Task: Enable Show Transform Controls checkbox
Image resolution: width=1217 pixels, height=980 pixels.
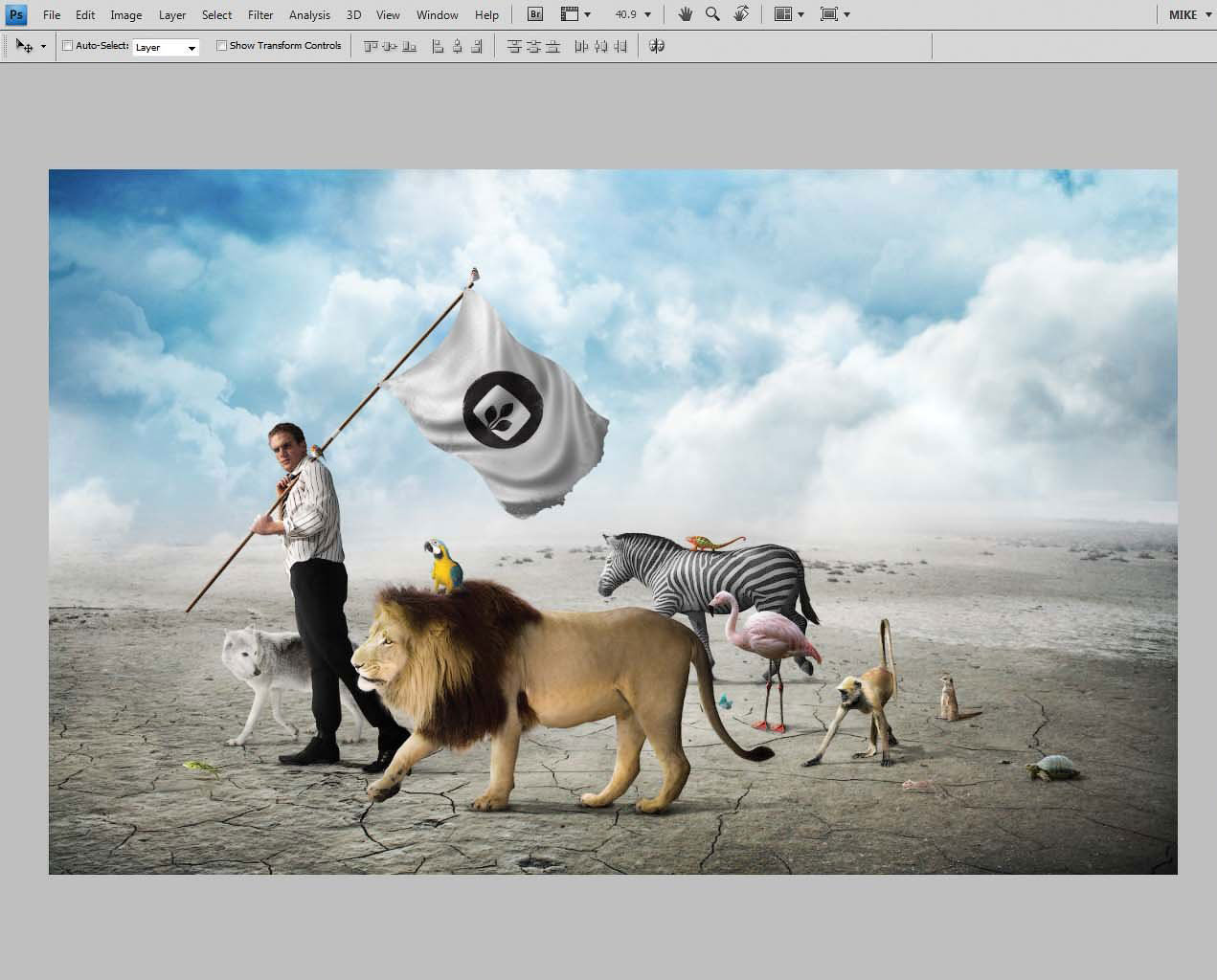Action: tap(221, 46)
